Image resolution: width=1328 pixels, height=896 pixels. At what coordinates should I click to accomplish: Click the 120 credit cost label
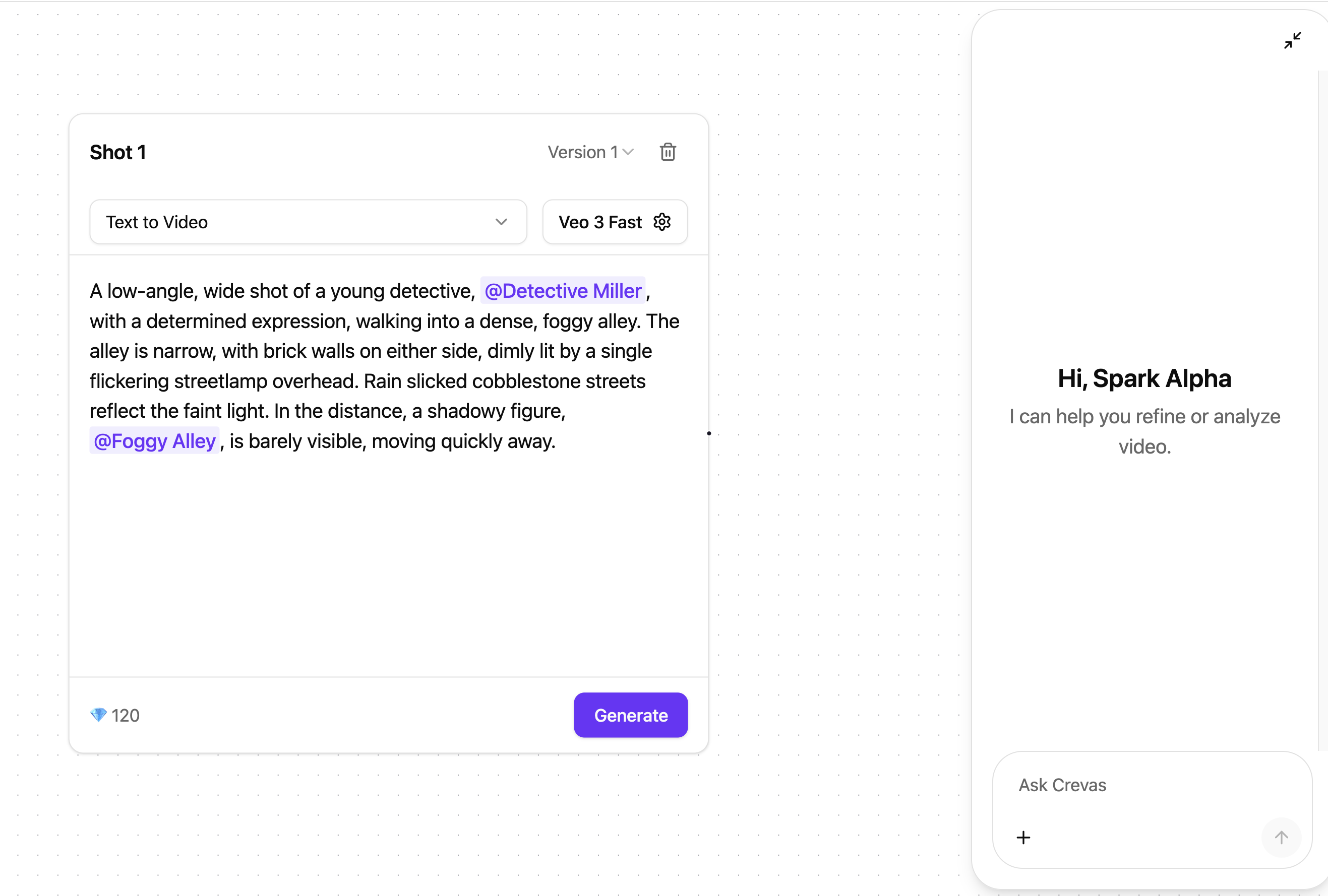[125, 716]
